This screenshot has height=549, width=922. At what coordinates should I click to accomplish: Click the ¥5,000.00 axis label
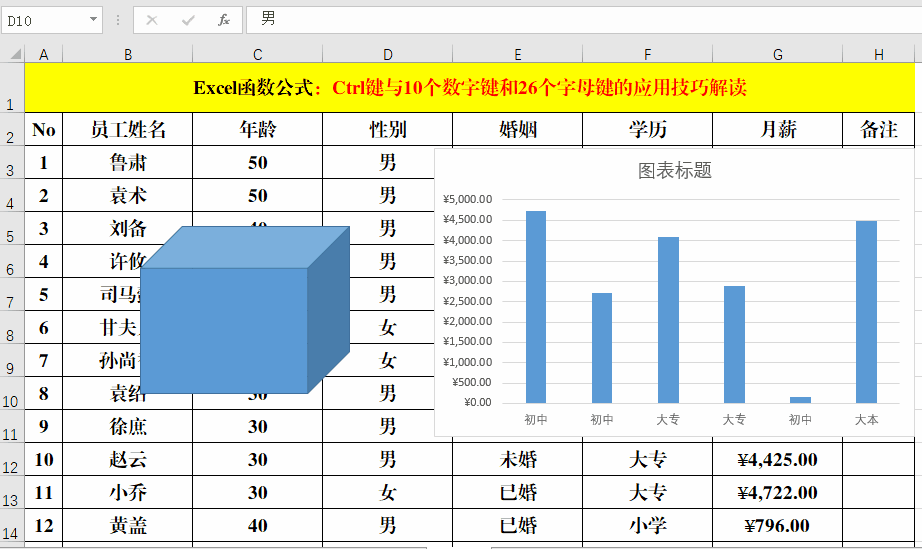467,199
